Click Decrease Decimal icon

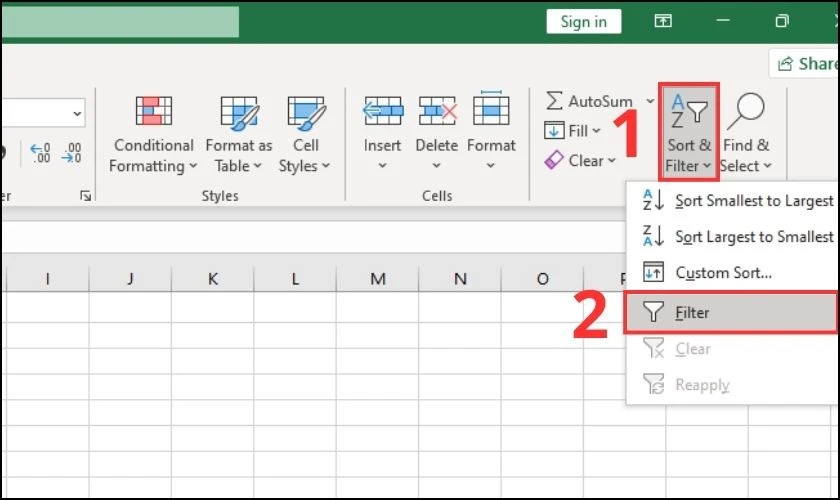(72, 153)
